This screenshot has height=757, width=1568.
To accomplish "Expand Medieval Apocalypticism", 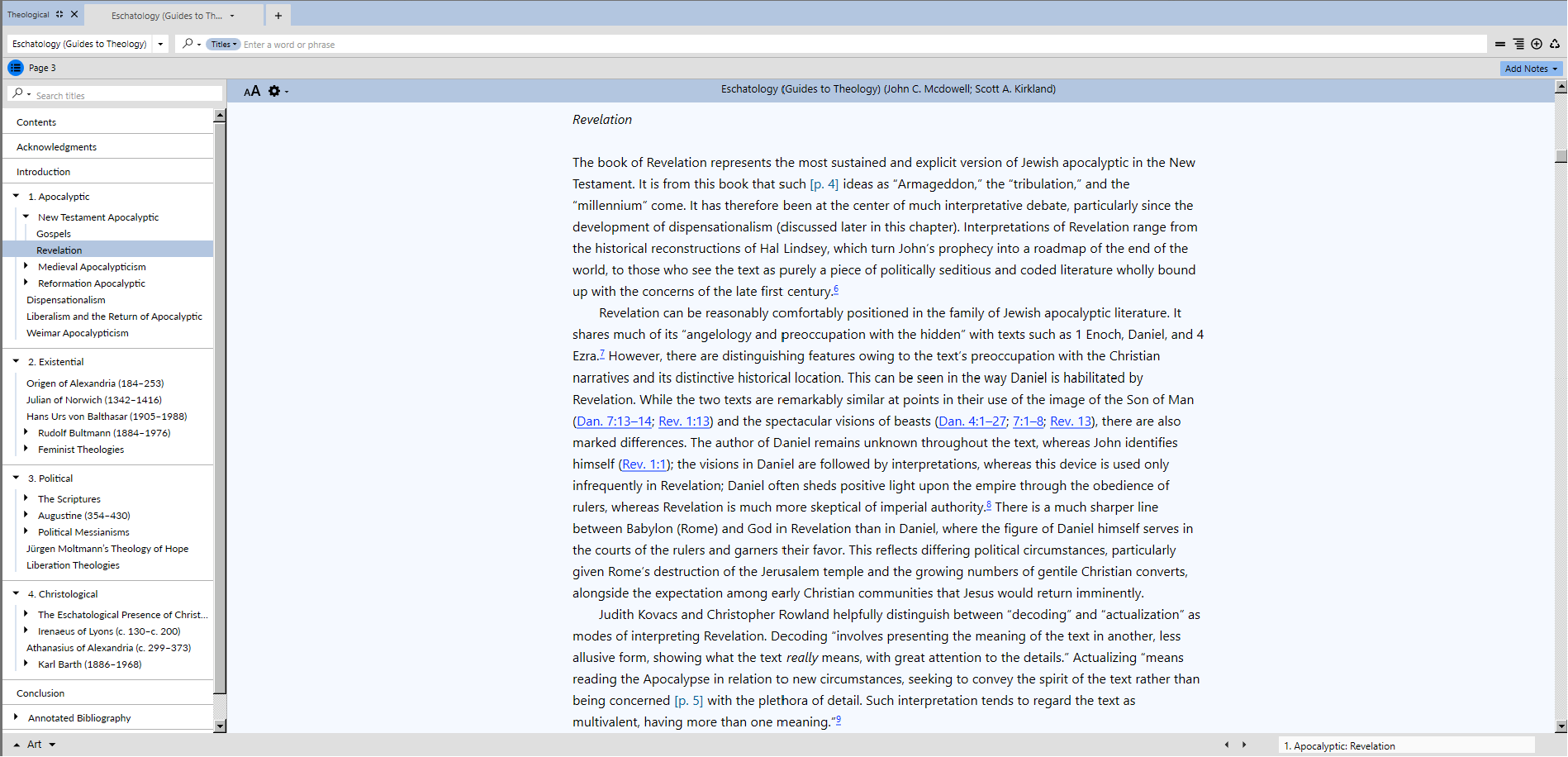I will coord(26,266).
